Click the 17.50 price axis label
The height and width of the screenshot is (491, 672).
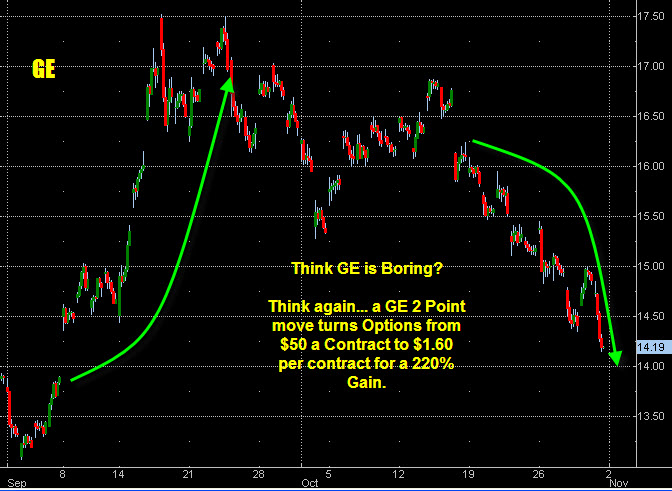coord(650,17)
